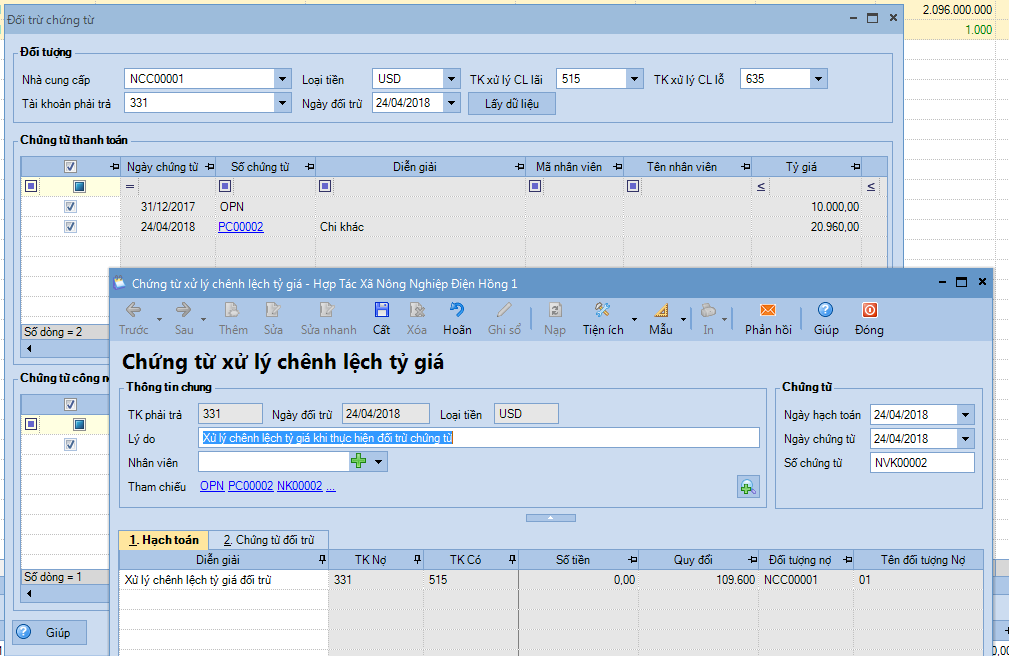Uncheck the OPN voucher row checkbox
Viewport: 1009px width, 656px height.
coord(71,207)
